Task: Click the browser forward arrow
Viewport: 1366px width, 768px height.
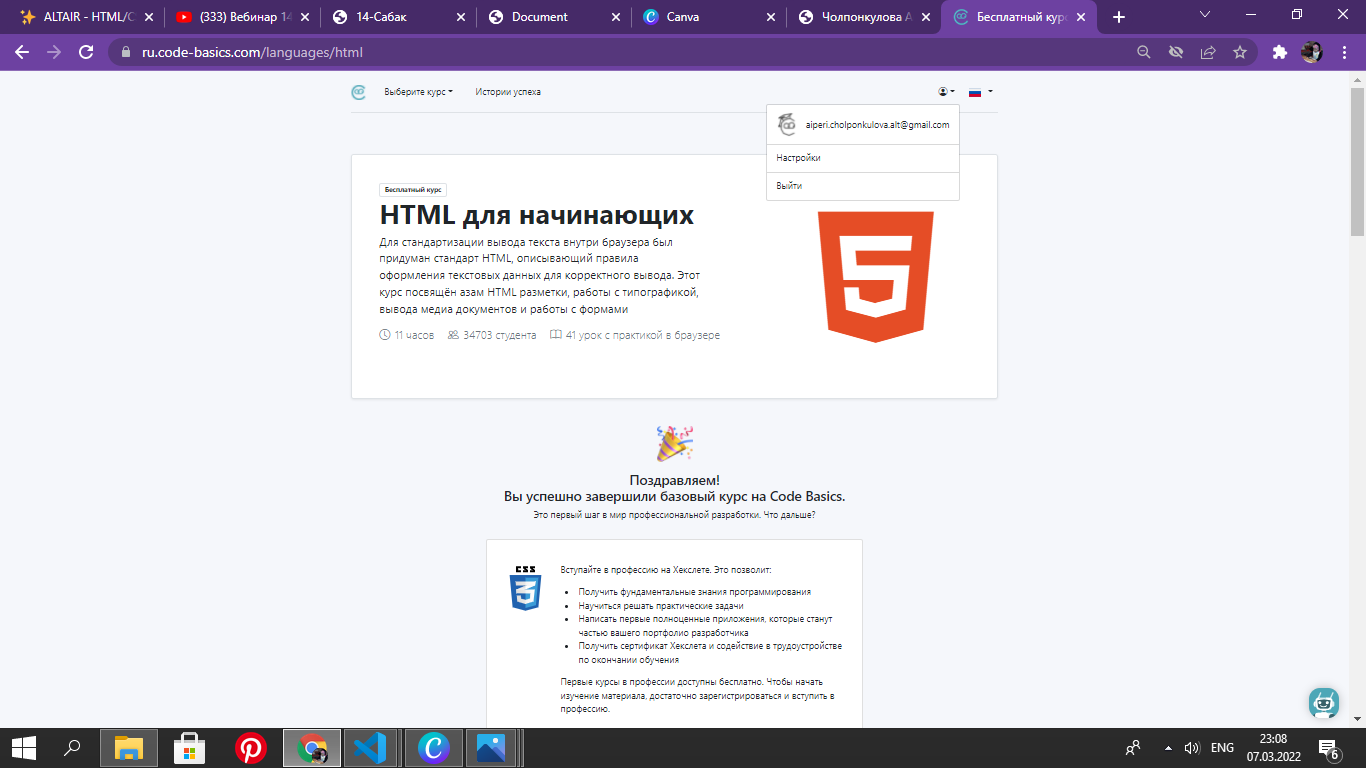Action: click(x=54, y=52)
